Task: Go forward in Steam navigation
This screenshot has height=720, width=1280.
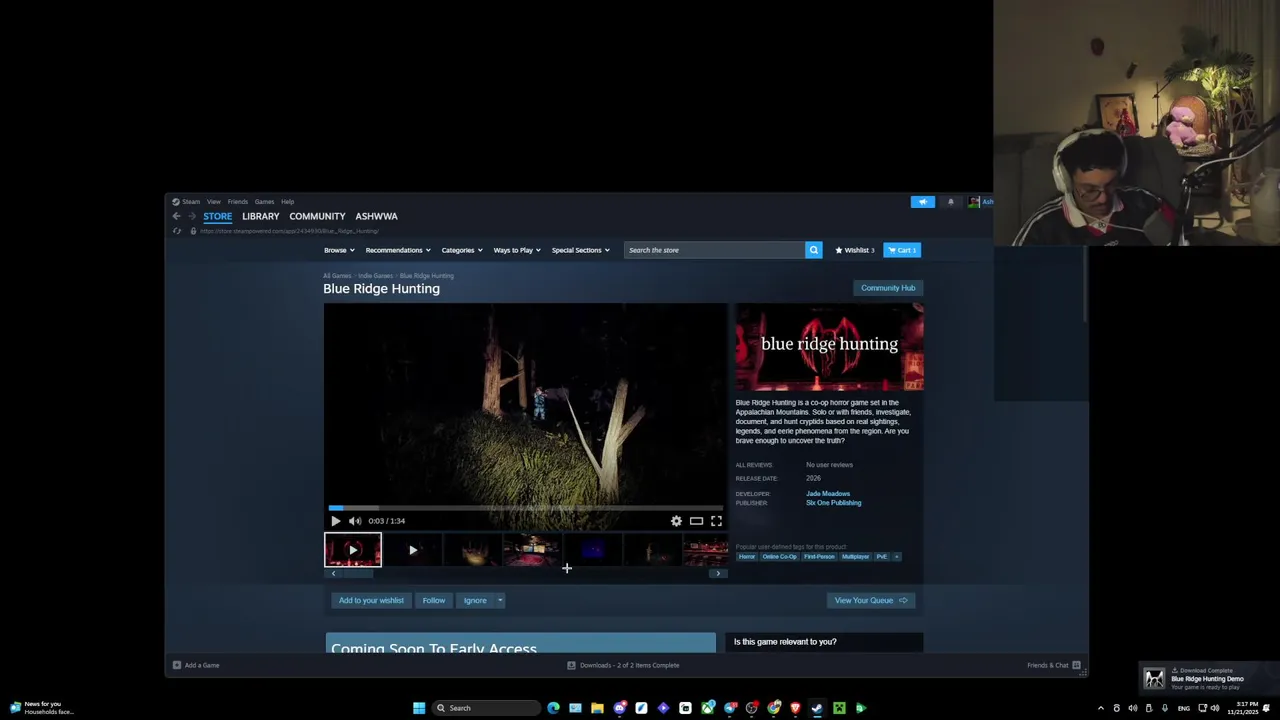Action: coord(192,216)
